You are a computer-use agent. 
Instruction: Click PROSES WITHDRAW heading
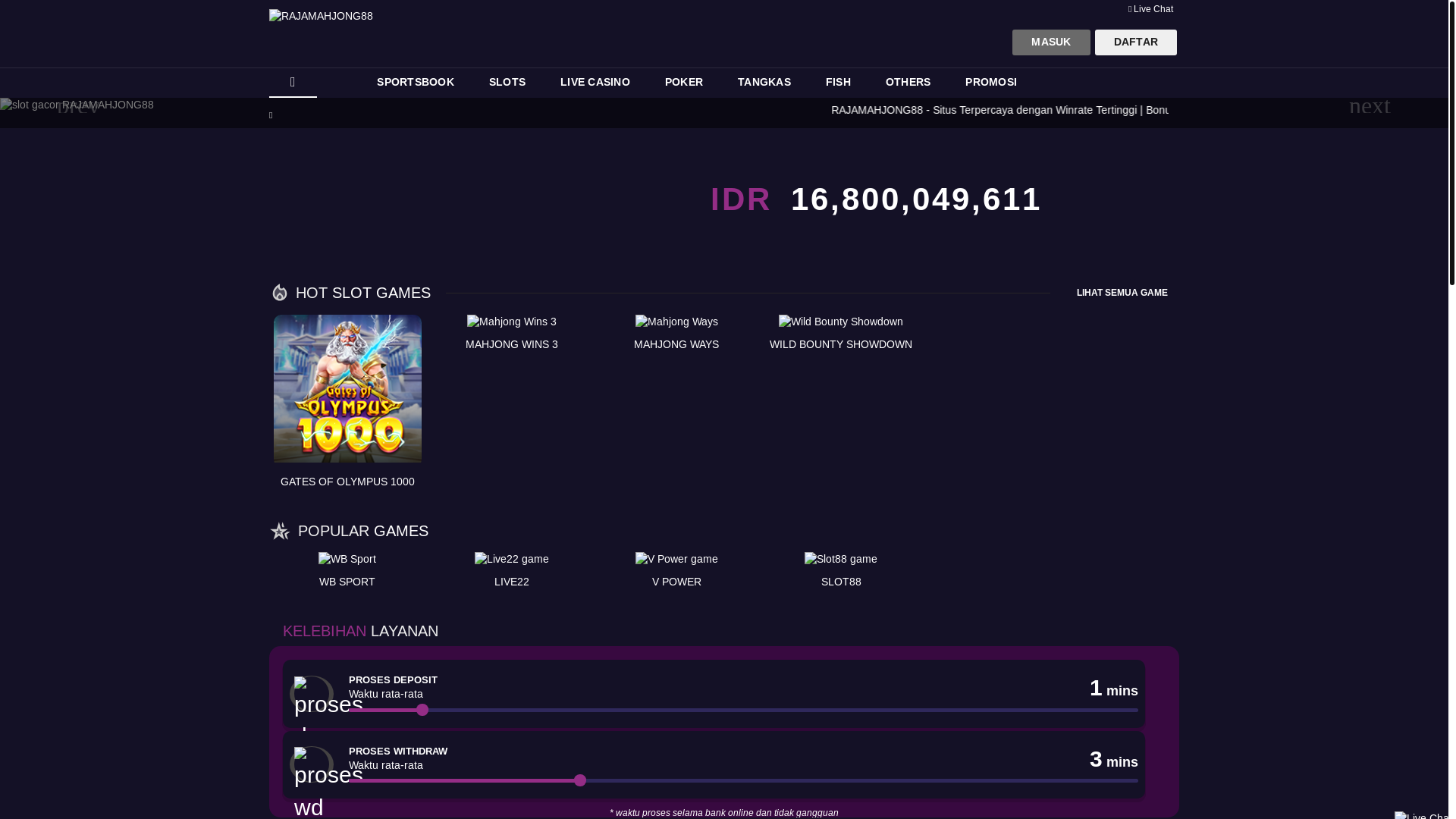click(x=398, y=752)
